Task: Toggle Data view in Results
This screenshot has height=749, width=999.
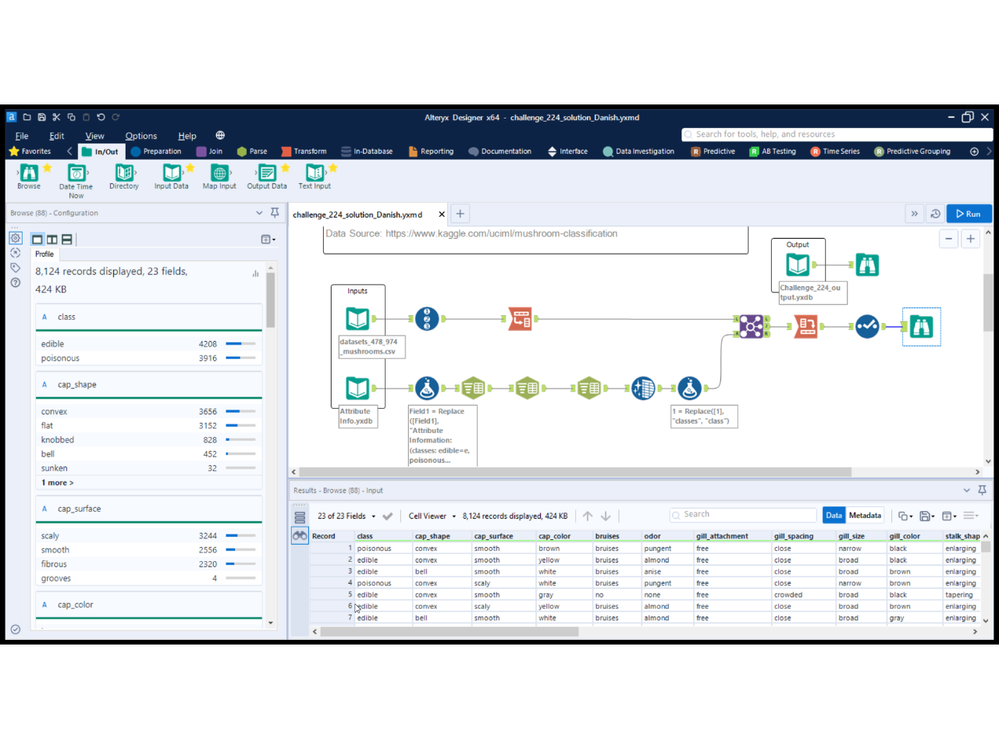Action: point(833,515)
